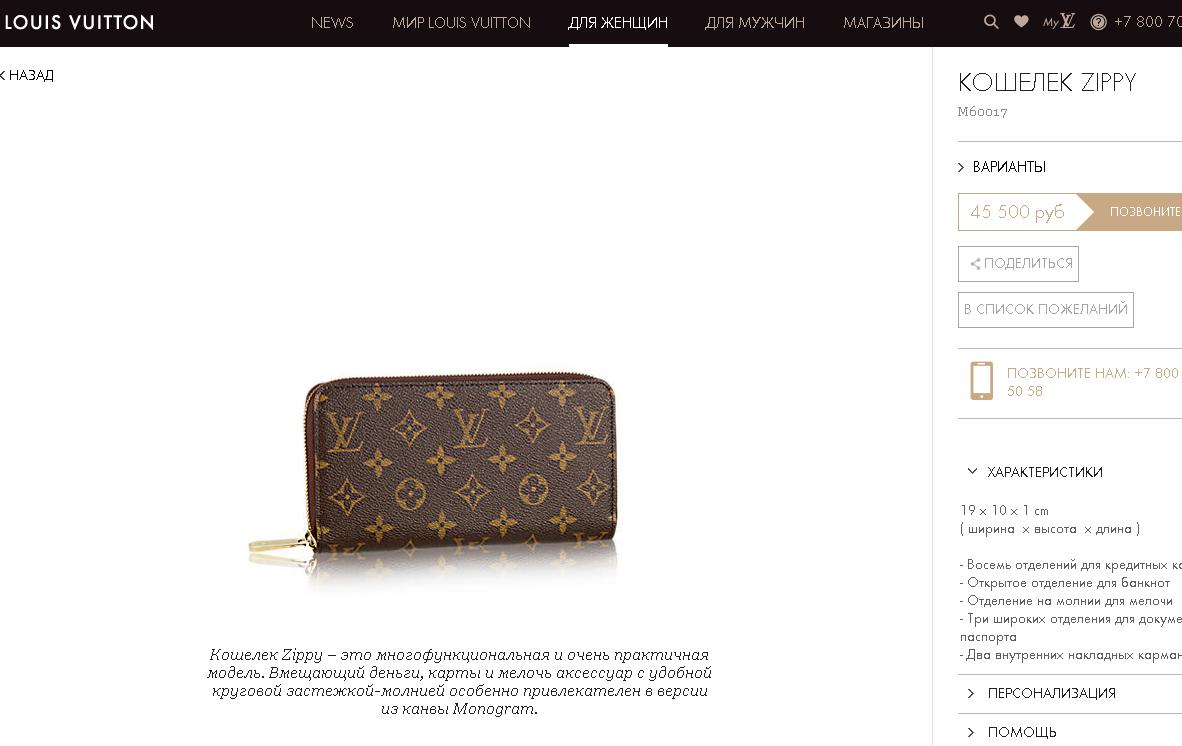Select the Для женщин menu tab
The width and height of the screenshot is (1182, 746).
point(617,23)
